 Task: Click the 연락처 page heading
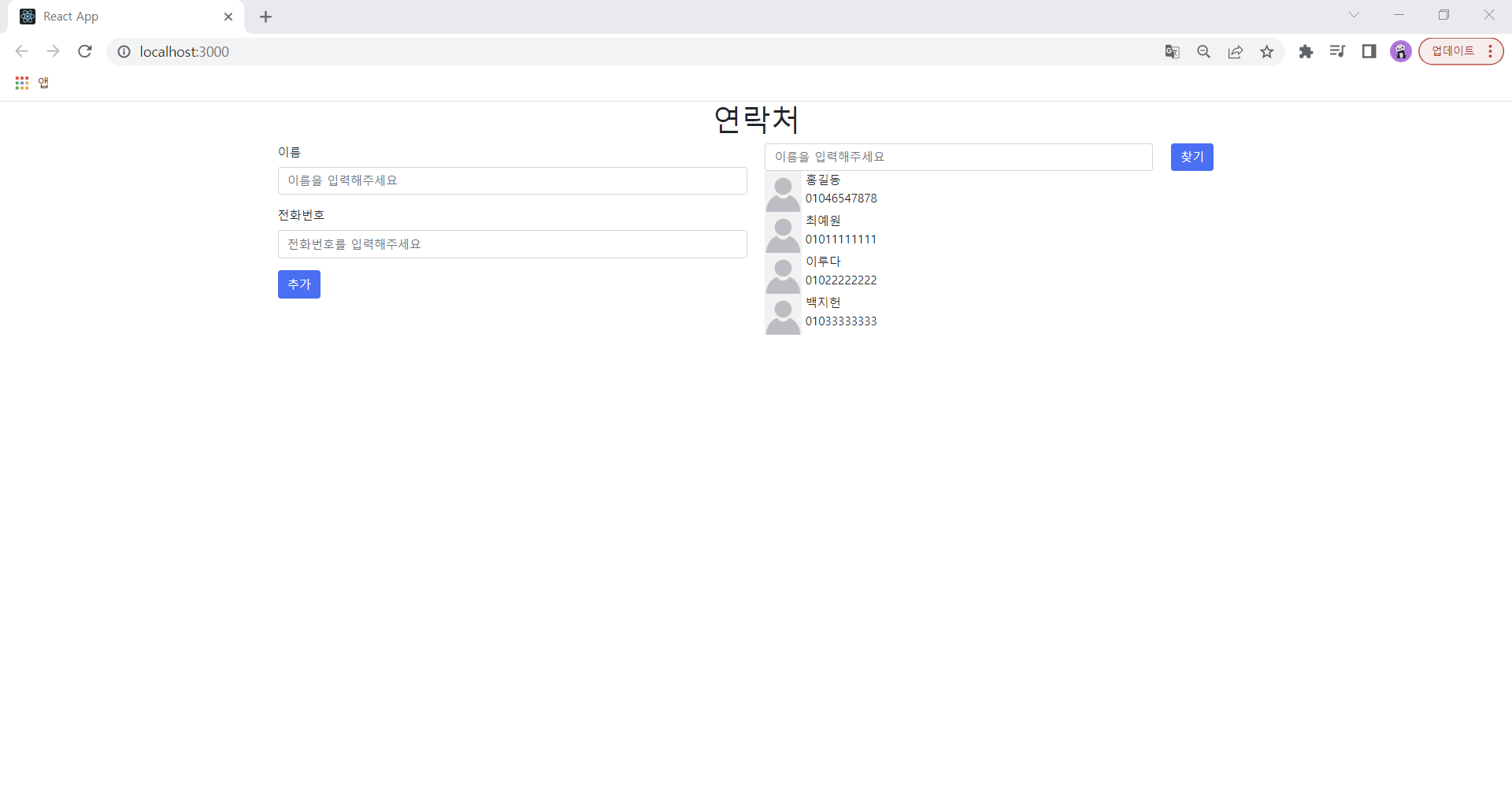(x=756, y=120)
